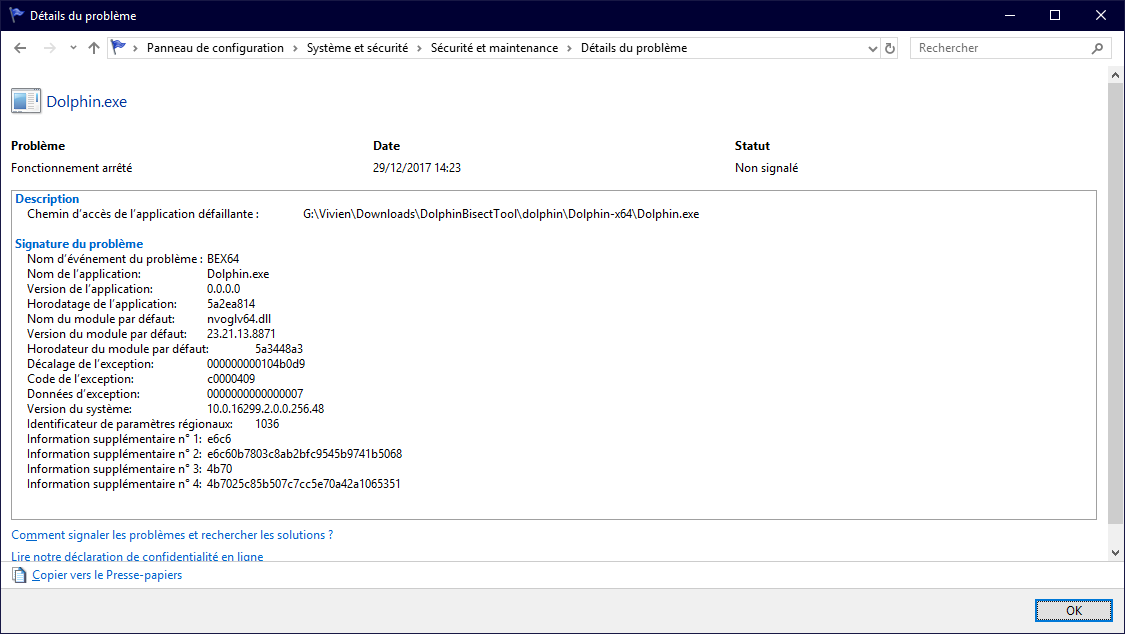Click Fonctionnement arrêté problem text
1125x634 pixels.
click(72, 168)
